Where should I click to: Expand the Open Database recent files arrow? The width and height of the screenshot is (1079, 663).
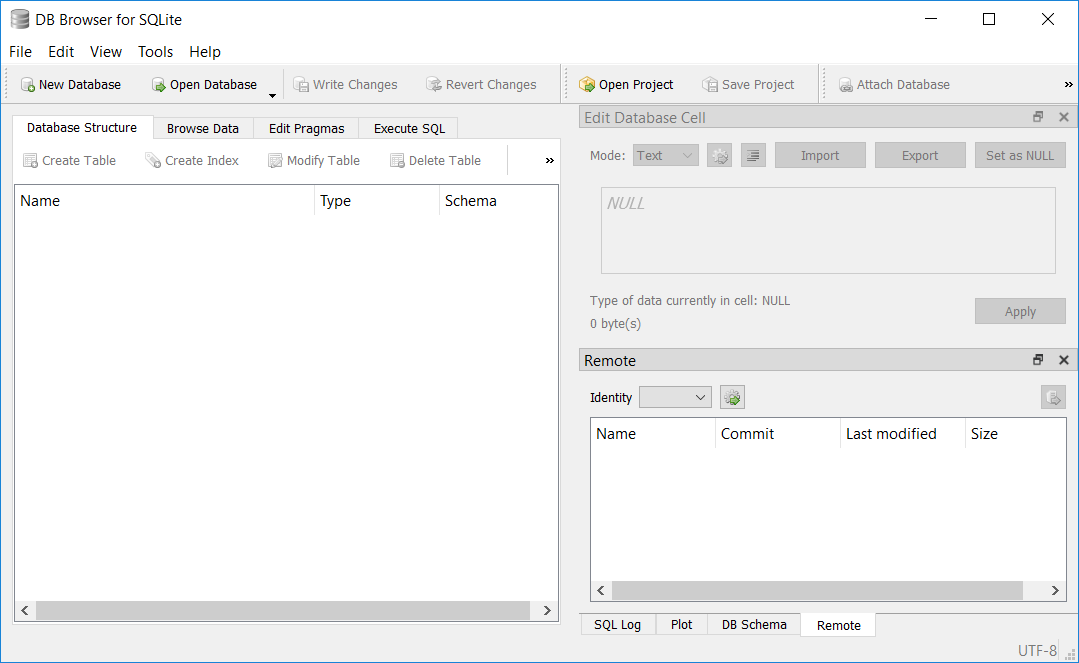(273, 95)
